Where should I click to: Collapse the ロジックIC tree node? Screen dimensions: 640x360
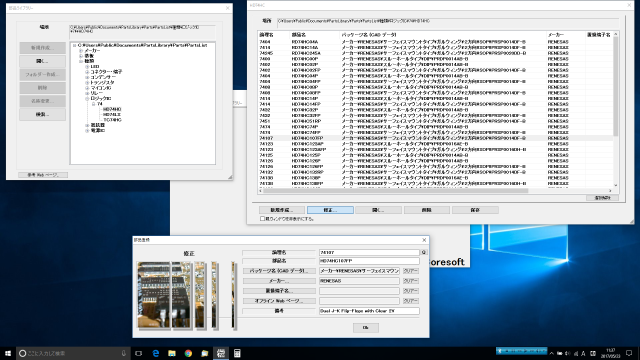(x=87, y=98)
